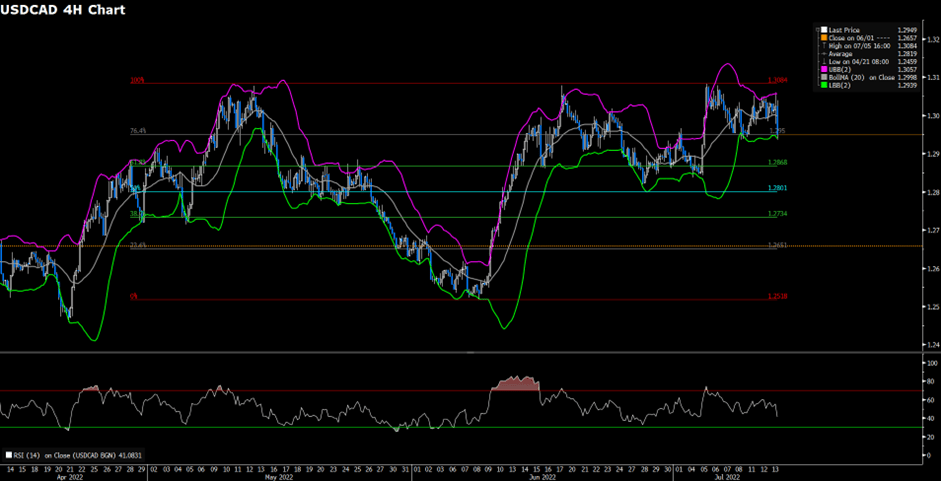Image resolution: width=941 pixels, height=481 pixels.
Task: Click the Jun 2022 time axis label
Action: pos(541,478)
